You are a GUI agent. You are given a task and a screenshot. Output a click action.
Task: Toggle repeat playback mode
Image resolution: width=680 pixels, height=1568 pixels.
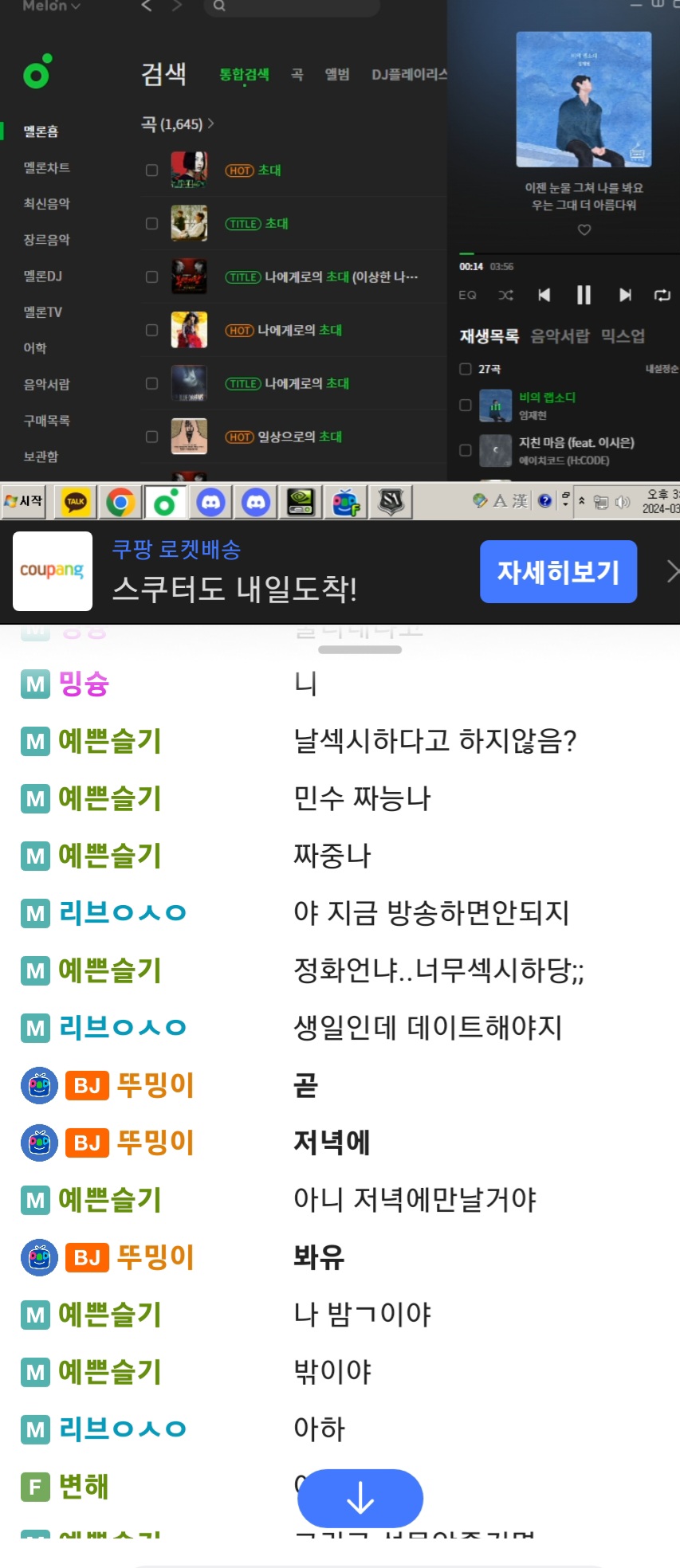pyautogui.click(x=662, y=296)
